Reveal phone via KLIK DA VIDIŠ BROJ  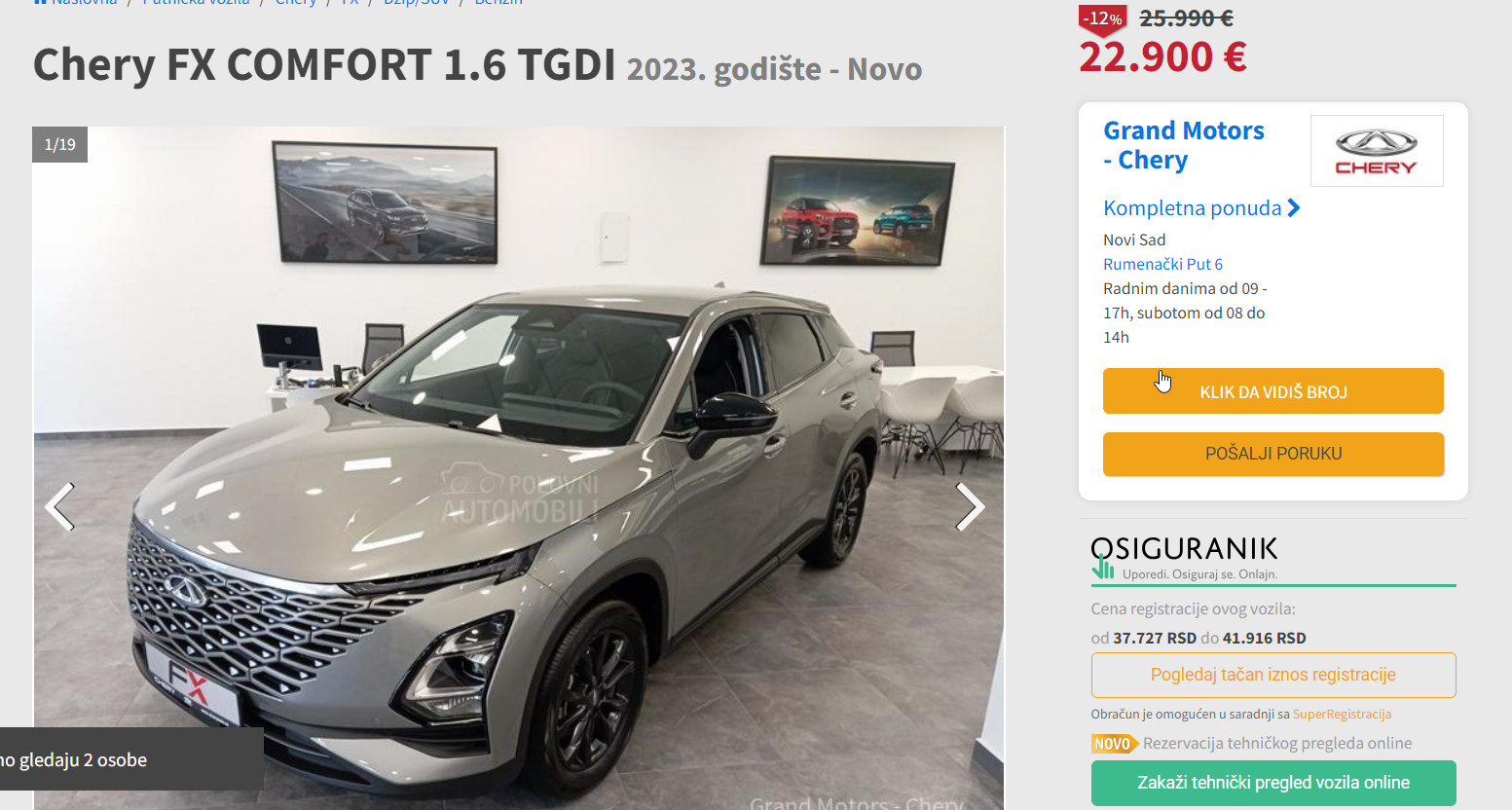click(1272, 391)
